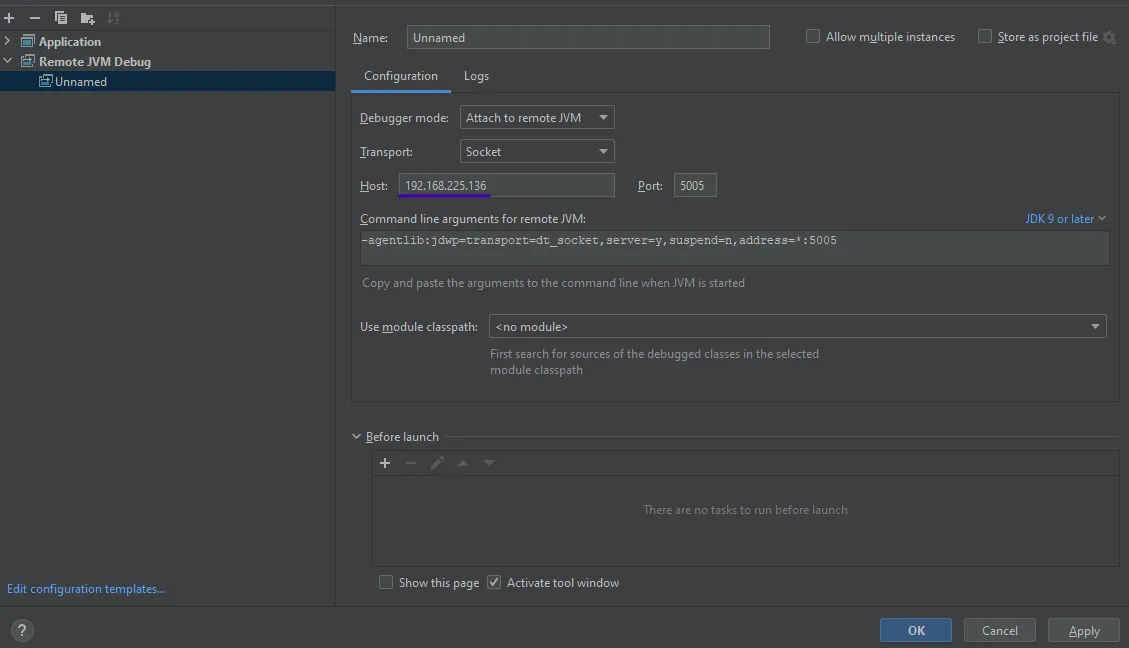Create a new configuration folder
1129x648 pixels.
point(87,17)
